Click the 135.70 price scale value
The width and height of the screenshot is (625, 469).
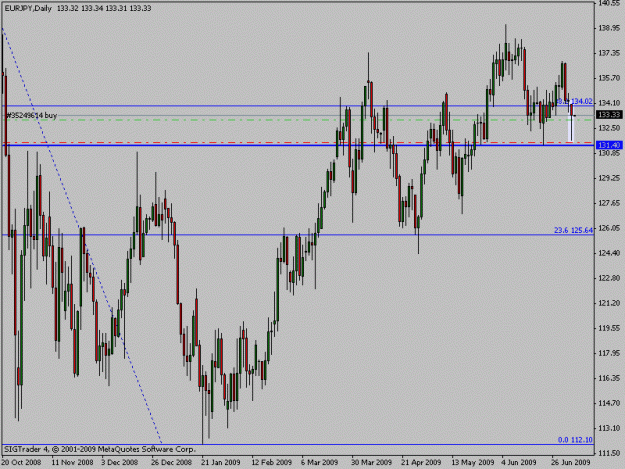[609, 78]
